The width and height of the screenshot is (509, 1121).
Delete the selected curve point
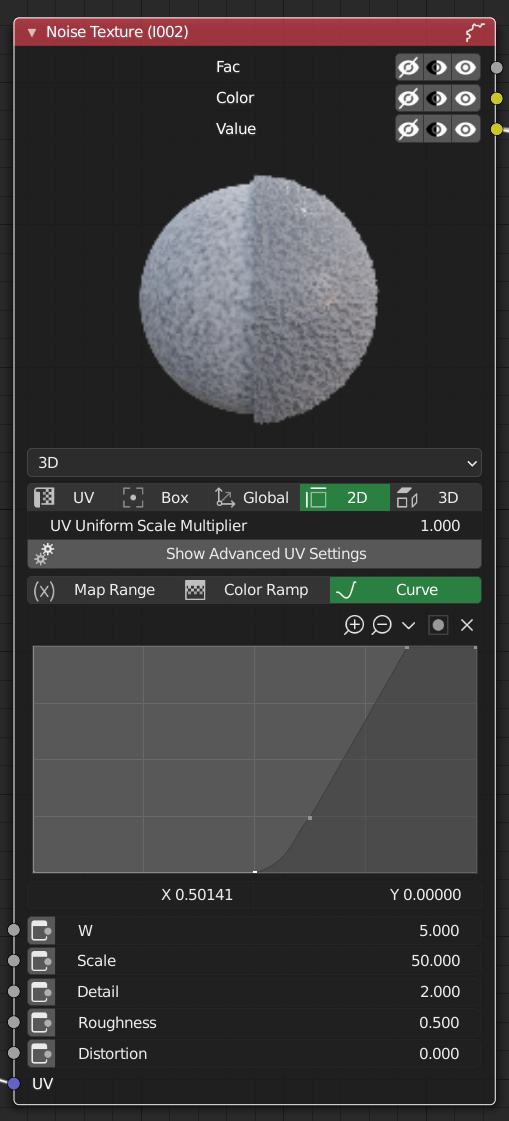point(467,626)
